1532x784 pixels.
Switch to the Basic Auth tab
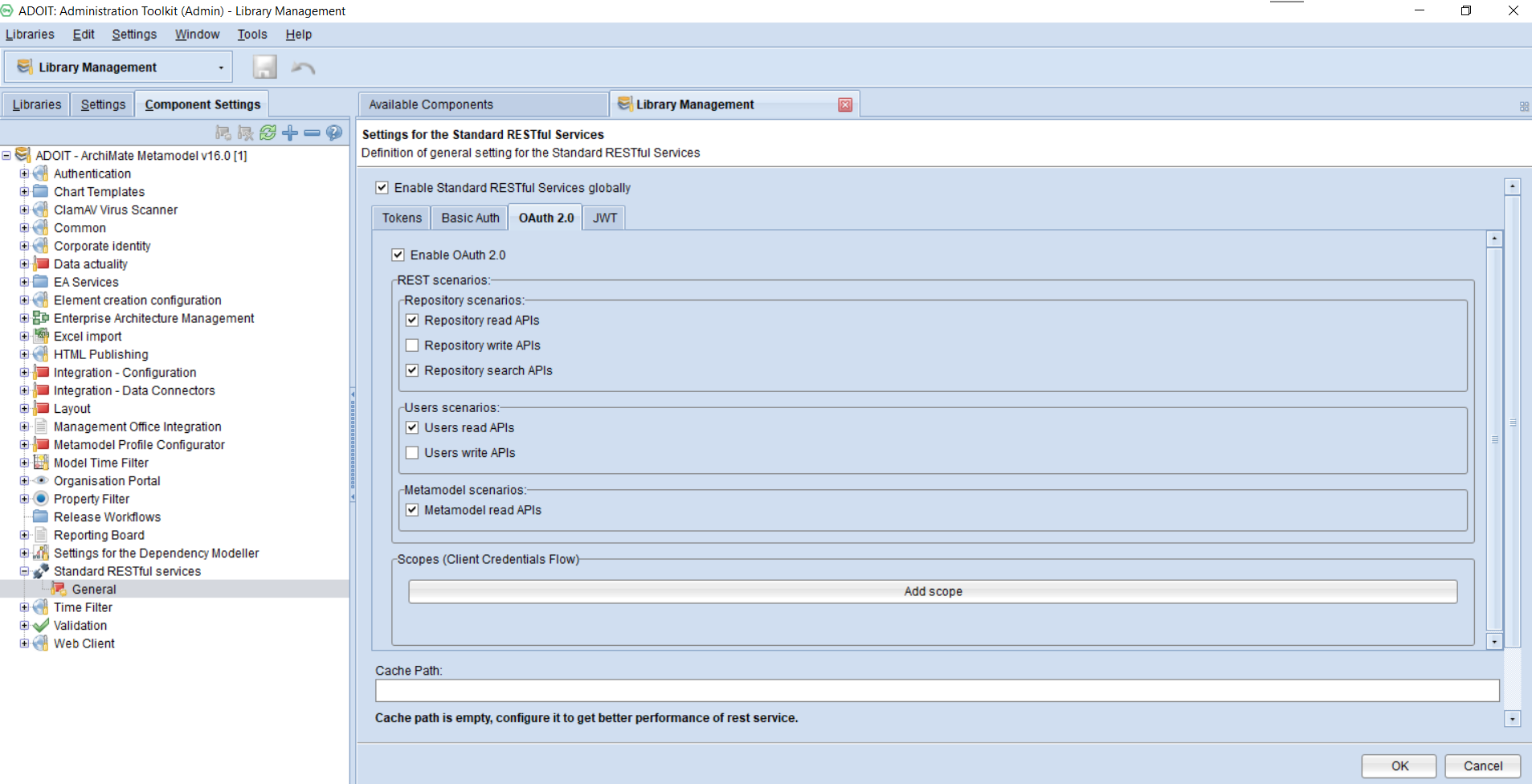[x=470, y=218]
